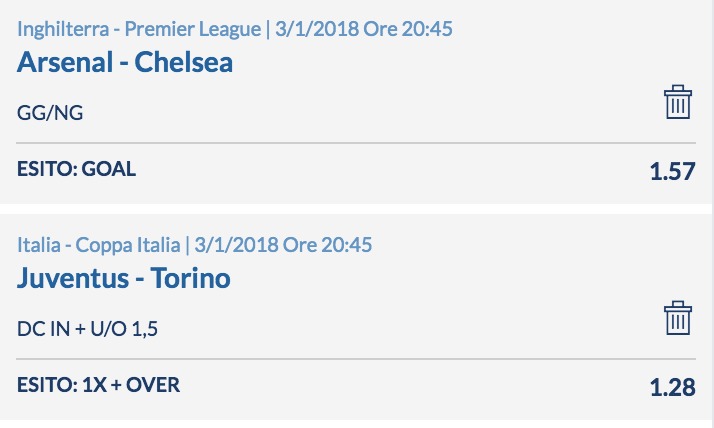Click the Arsenal team name
The height and width of the screenshot is (428, 714).
(x=65, y=62)
